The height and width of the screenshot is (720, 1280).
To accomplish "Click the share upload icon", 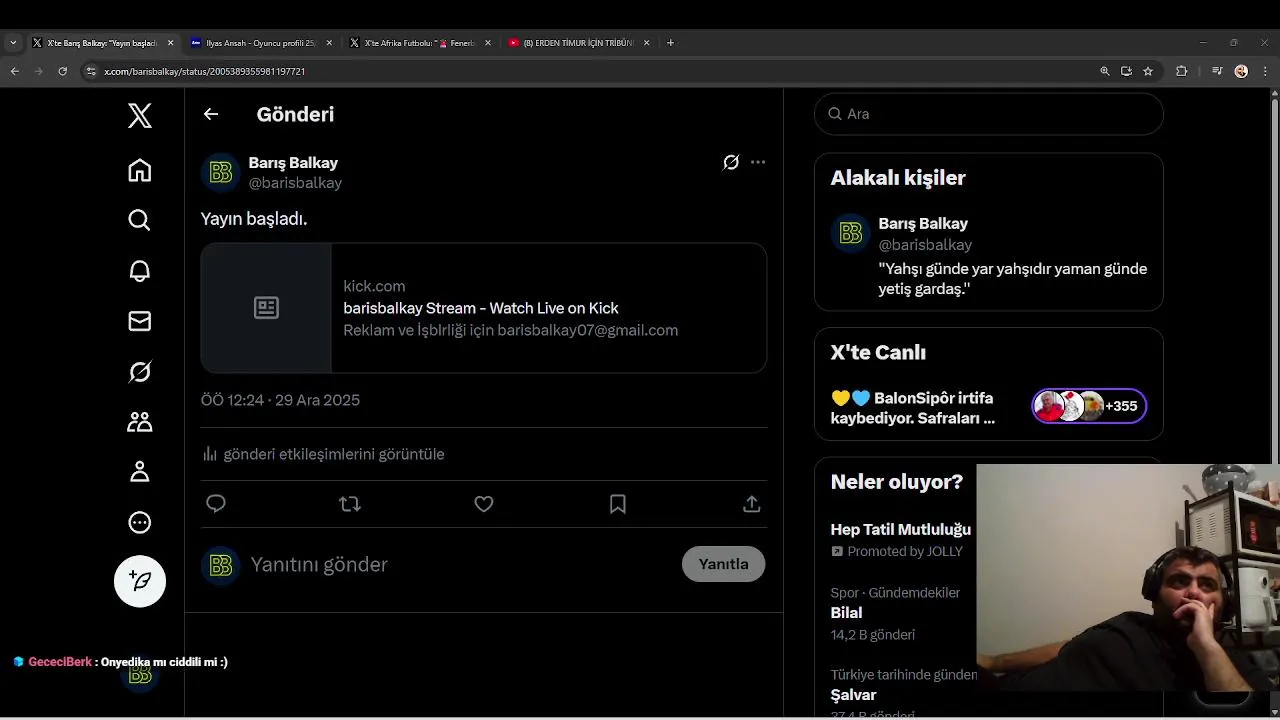I will [x=752, y=504].
